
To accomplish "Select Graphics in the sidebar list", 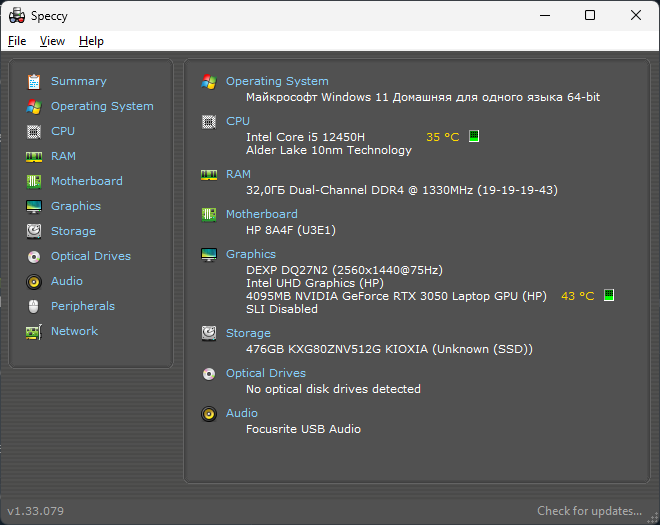I will 76,206.
